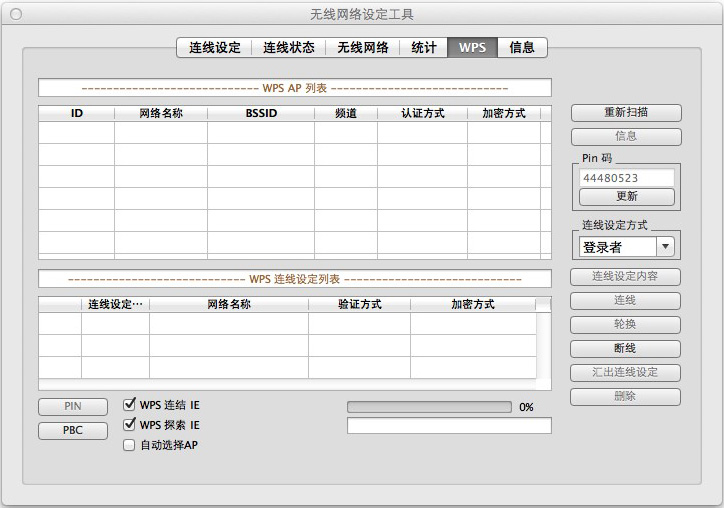Click the 连线设定内容 button
724x508 pixels.
click(x=625, y=277)
